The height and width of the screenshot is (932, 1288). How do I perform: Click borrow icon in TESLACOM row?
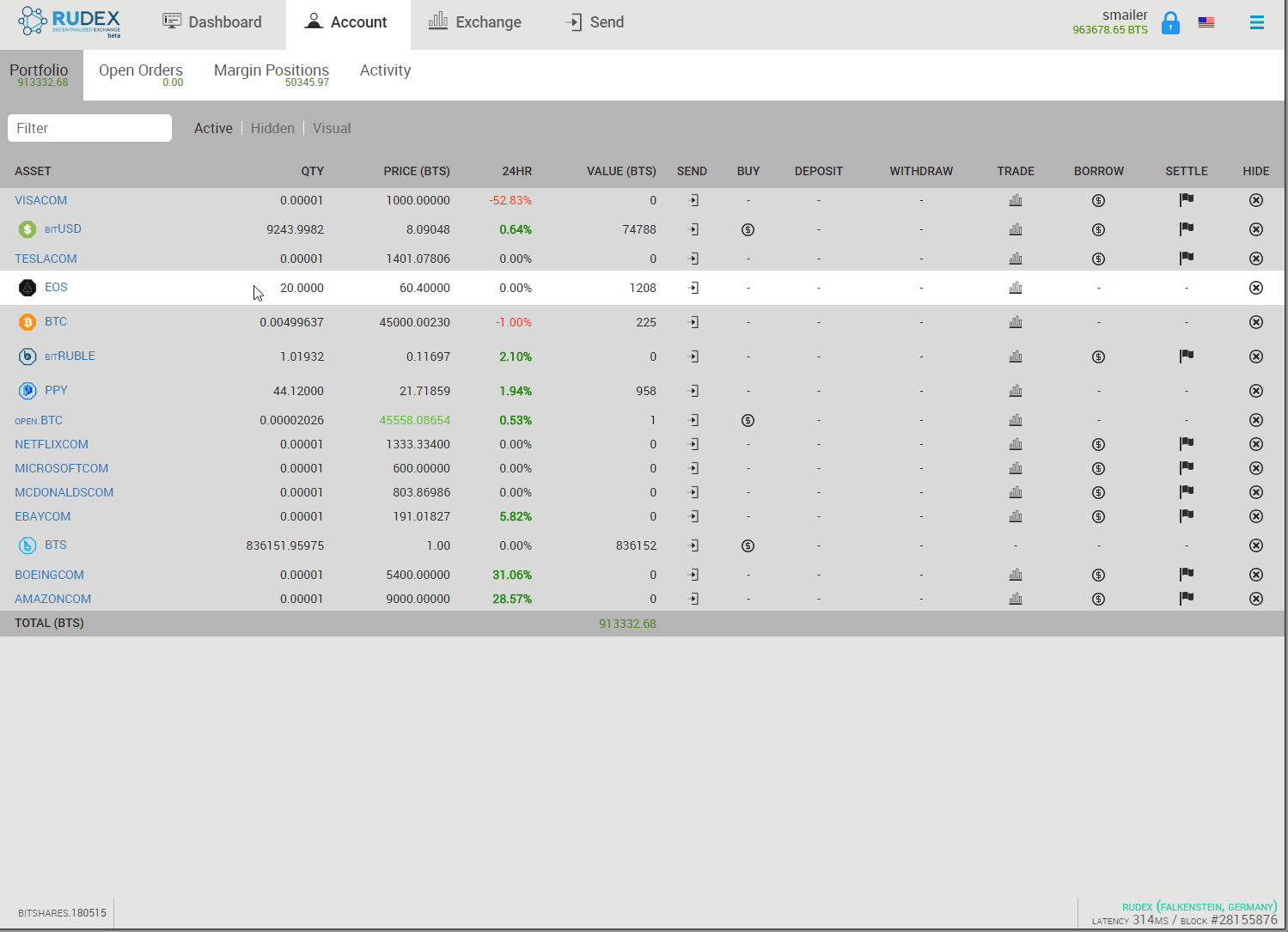point(1098,259)
